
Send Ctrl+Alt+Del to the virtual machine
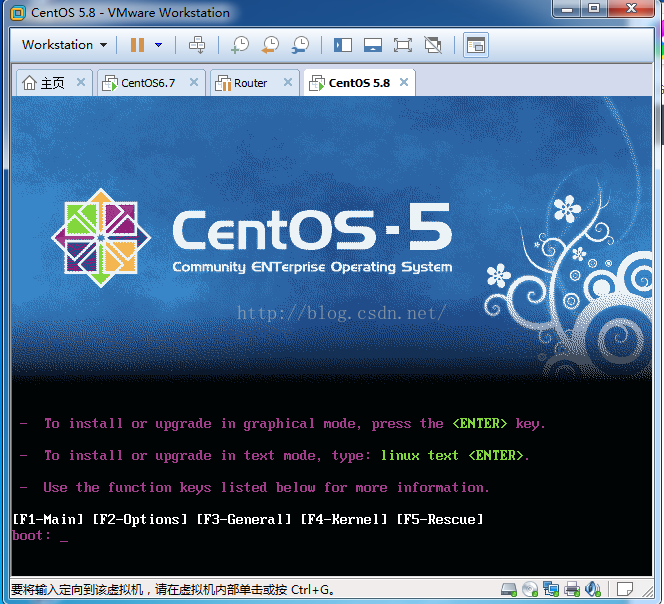197,45
